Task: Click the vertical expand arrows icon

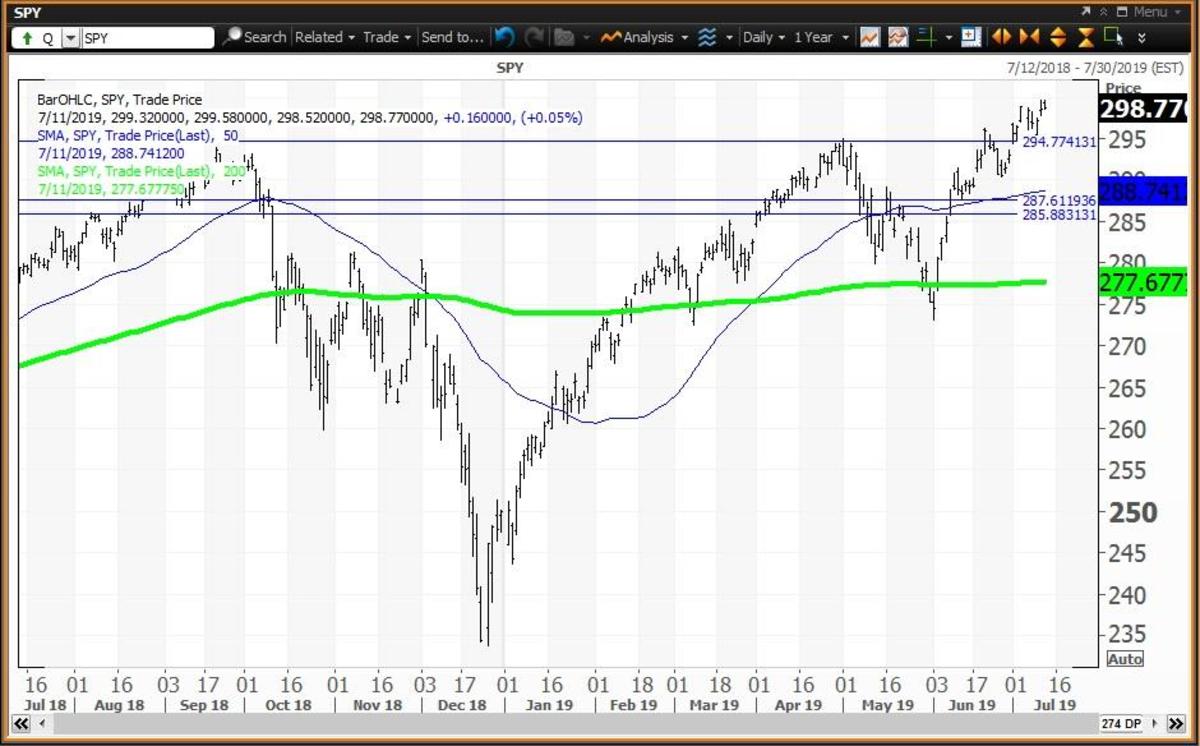Action: (x=1055, y=37)
